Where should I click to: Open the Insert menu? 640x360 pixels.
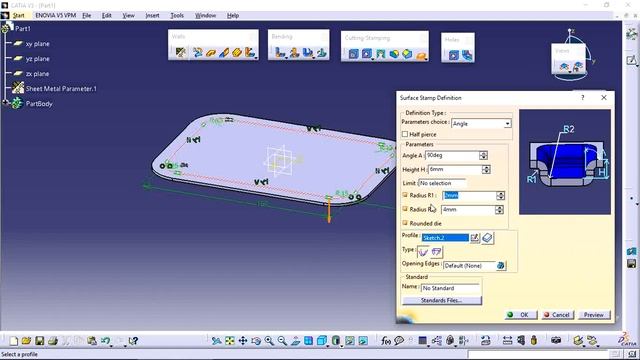(152, 16)
